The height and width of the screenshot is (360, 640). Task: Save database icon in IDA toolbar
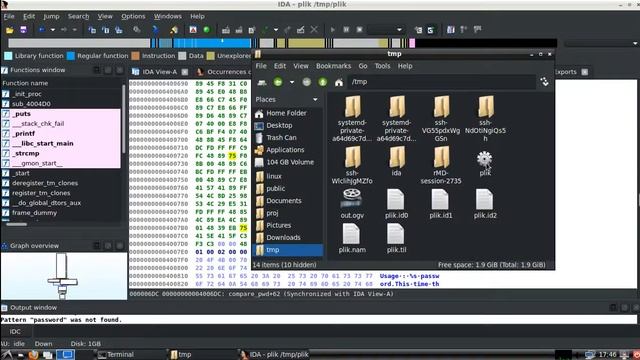click(x=23, y=30)
